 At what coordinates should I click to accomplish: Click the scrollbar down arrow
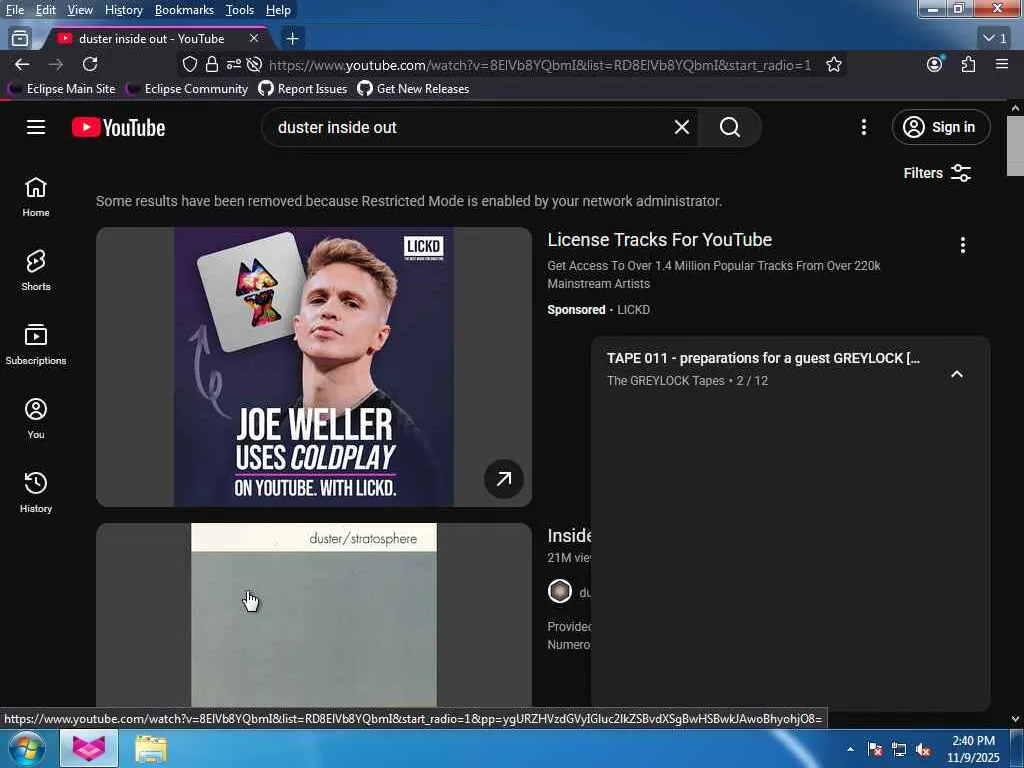tap(1015, 719)
